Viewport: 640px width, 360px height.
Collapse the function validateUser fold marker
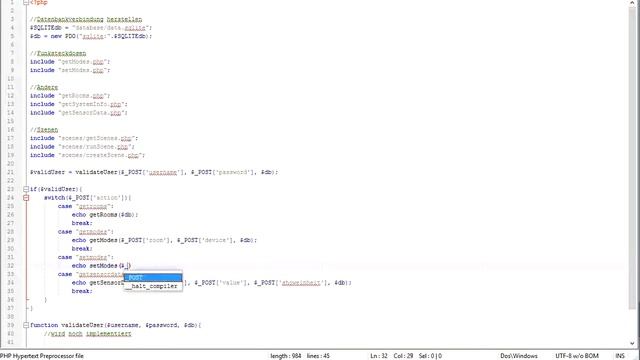pos(26,325)
